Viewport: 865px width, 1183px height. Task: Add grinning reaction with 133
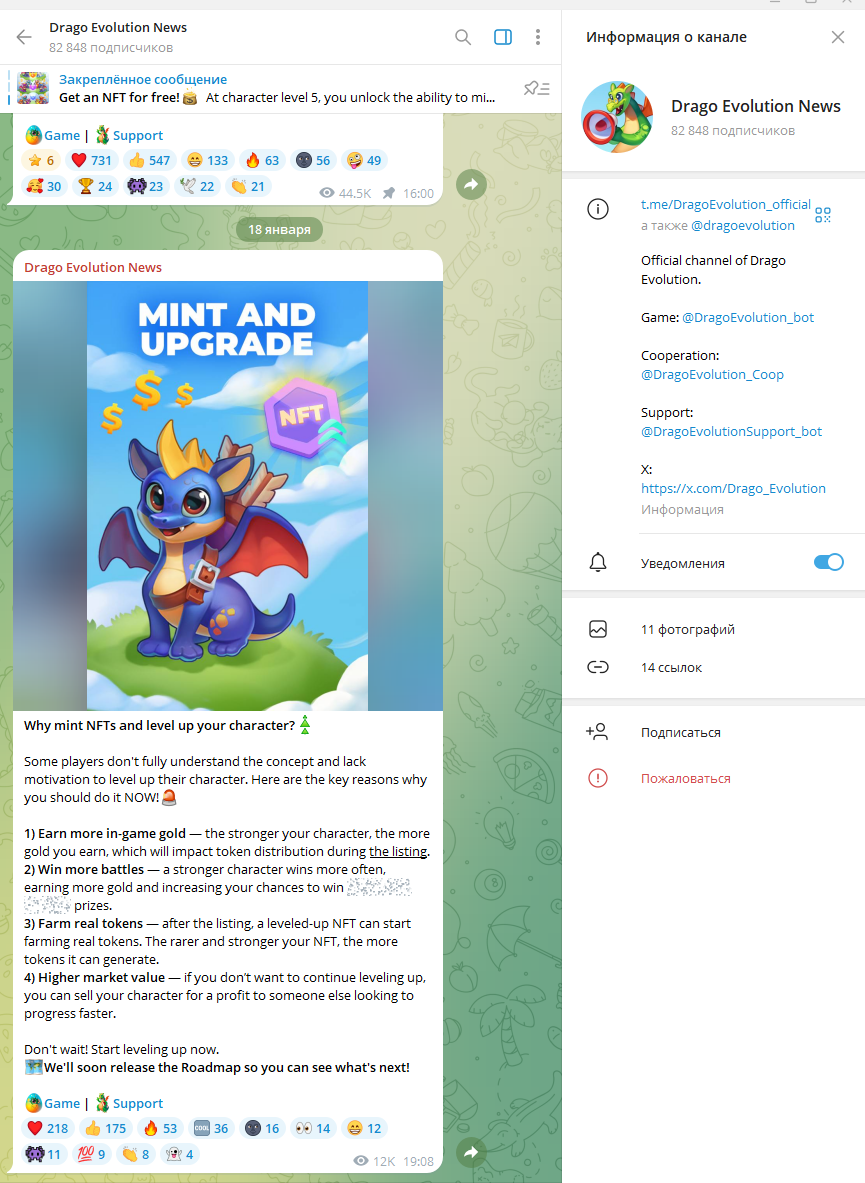tap(207, 160)
